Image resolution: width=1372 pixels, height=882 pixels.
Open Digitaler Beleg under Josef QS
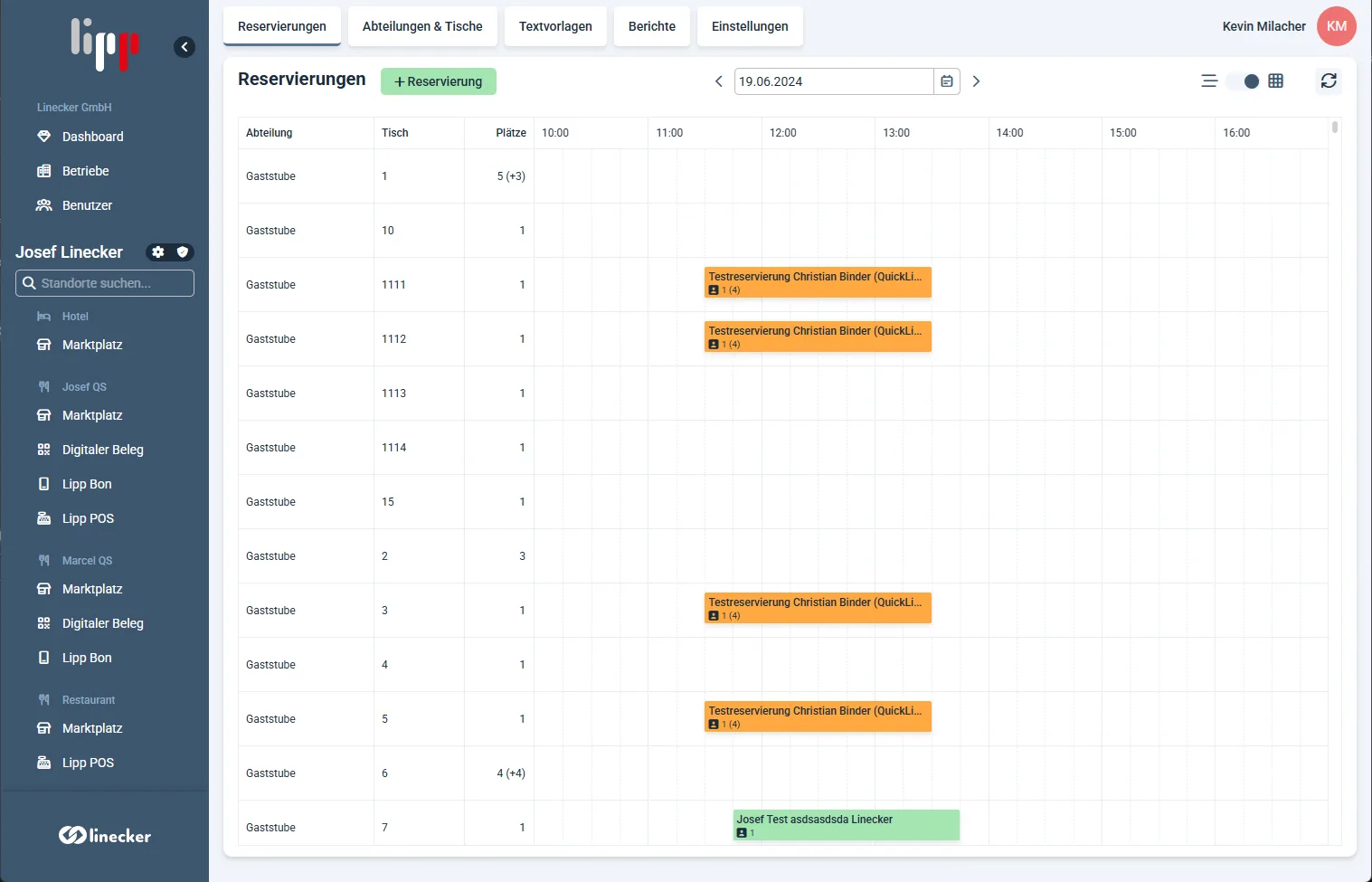click(105, 450)
